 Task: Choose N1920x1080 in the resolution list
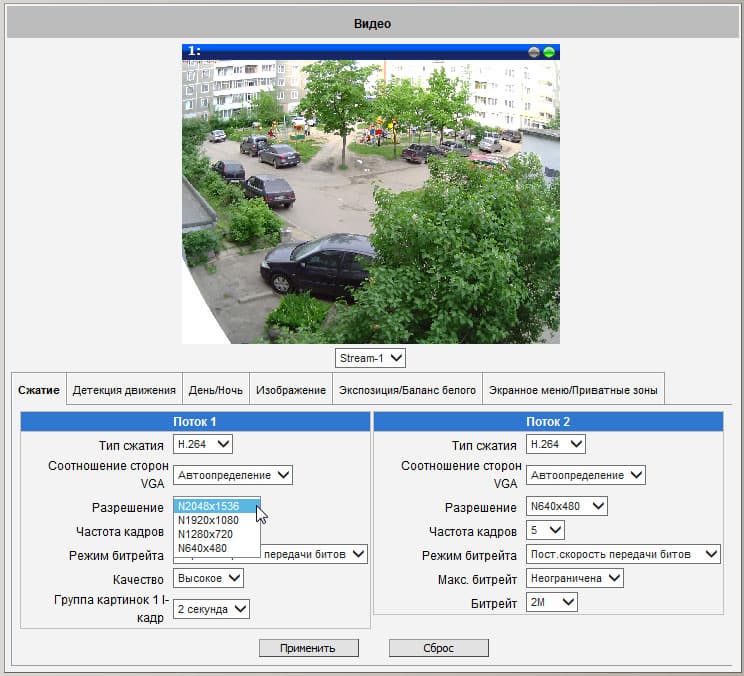pos(208,520)
